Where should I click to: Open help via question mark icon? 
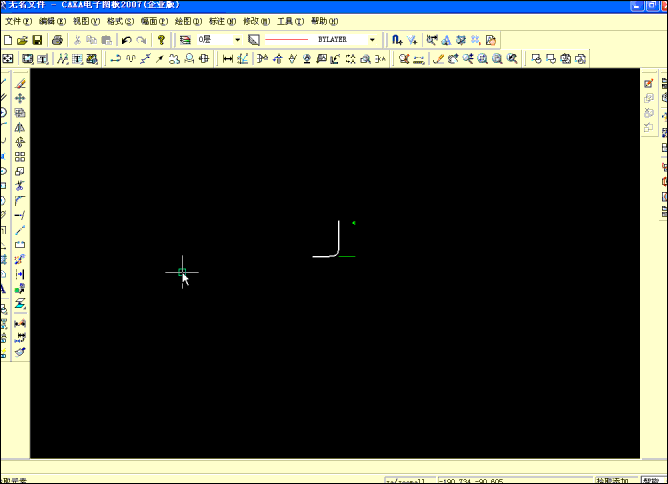[x=161, y=40]
